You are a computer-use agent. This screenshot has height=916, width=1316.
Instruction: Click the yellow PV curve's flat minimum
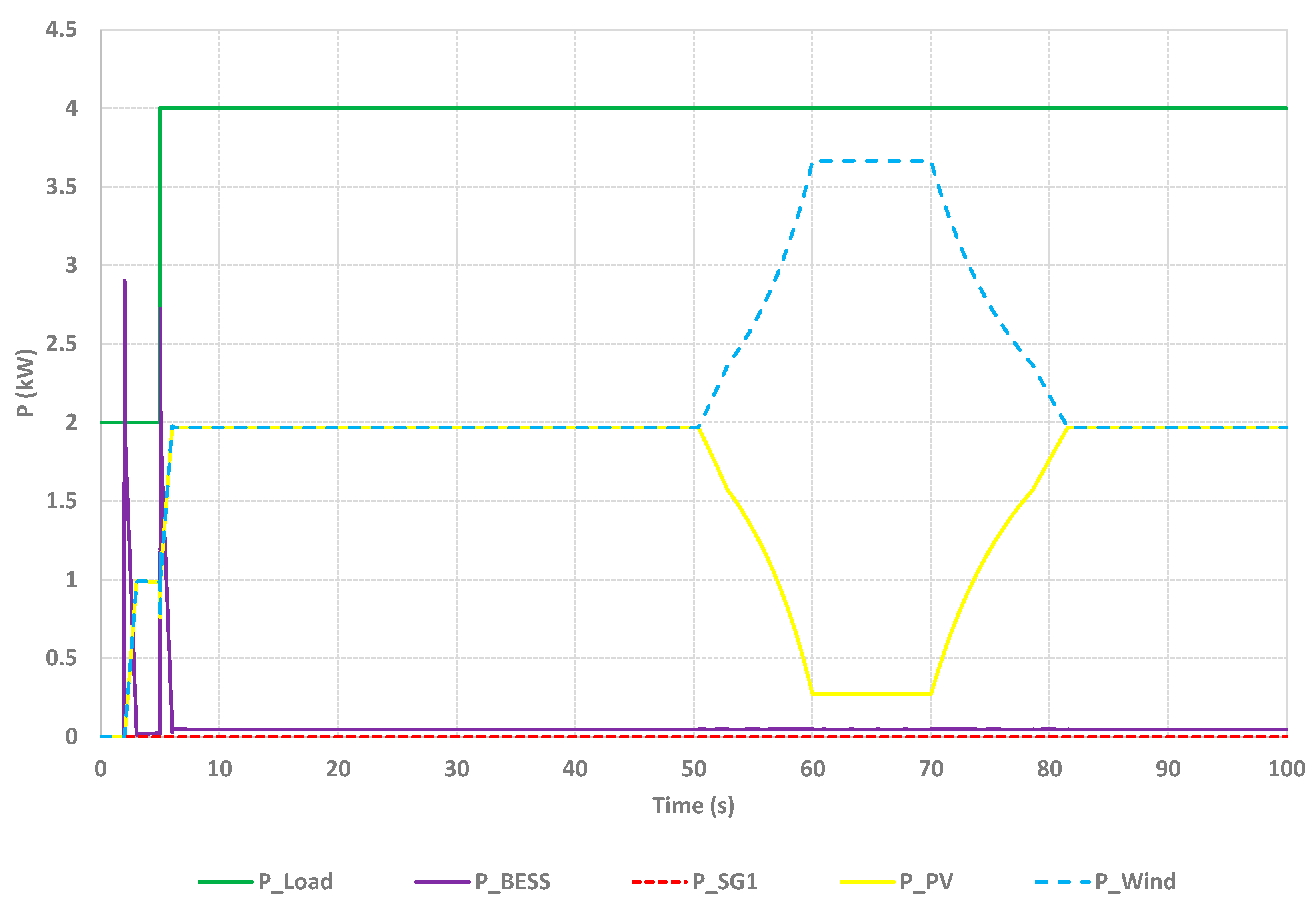[x=871, y=694]
